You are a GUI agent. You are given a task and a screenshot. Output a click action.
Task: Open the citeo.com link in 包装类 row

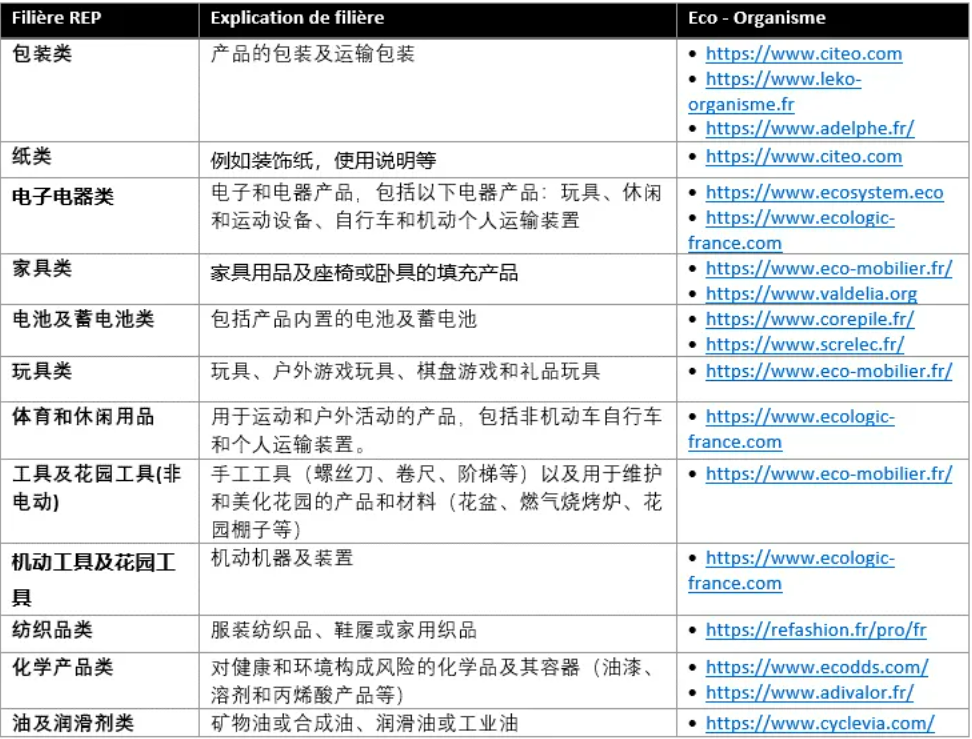coord(803,54)
